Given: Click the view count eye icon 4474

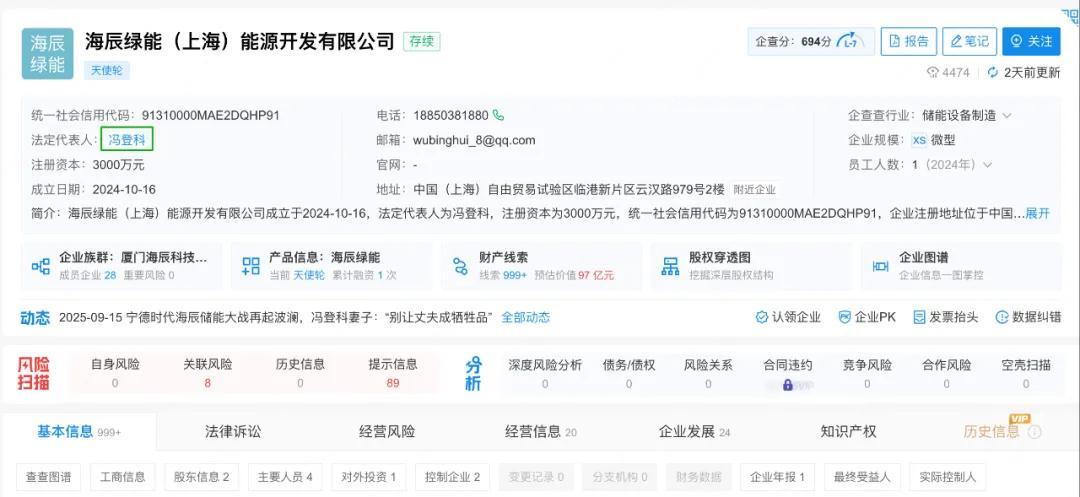Looking at the screenshot, I should tap(933, 72).
